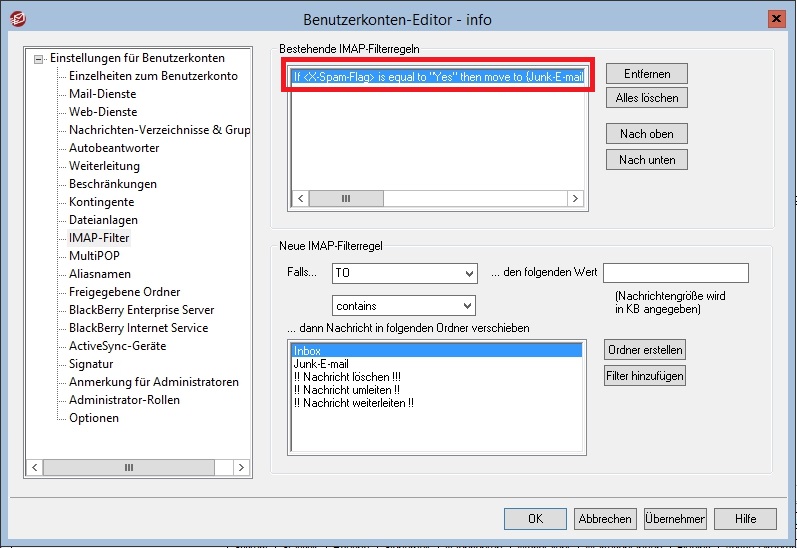Move rule up with Nach oben
This screenshot has width=797, height=548.
(x=646, y=134)
